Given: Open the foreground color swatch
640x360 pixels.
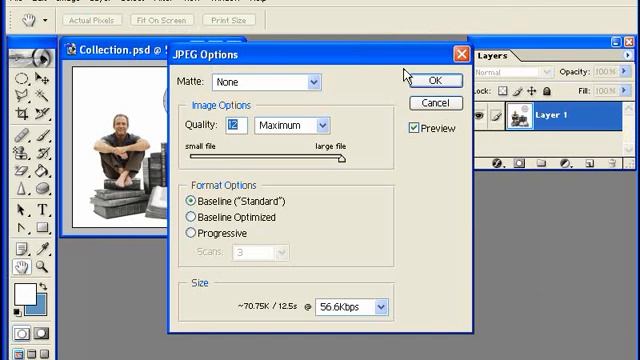Looking at the screenshot, I should tap(25, 294).
